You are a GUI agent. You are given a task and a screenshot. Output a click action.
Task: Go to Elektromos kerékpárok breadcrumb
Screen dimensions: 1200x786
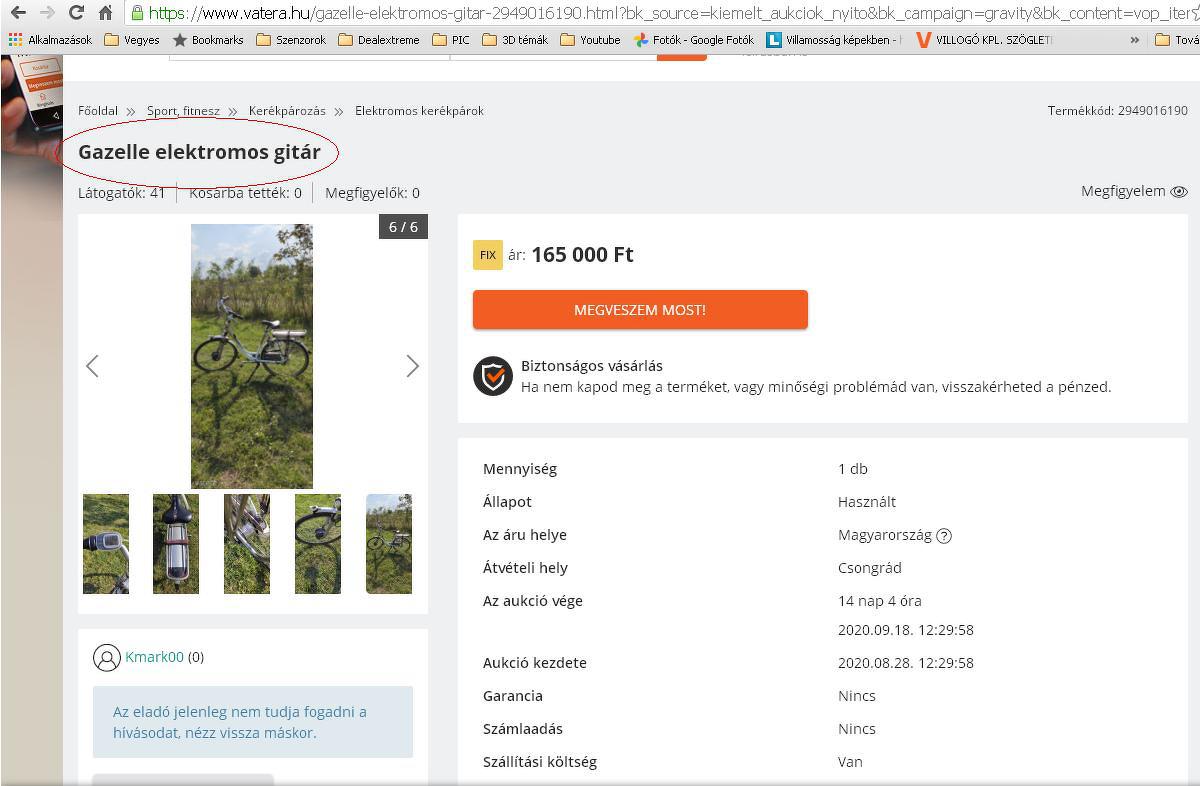click(419, 111)
